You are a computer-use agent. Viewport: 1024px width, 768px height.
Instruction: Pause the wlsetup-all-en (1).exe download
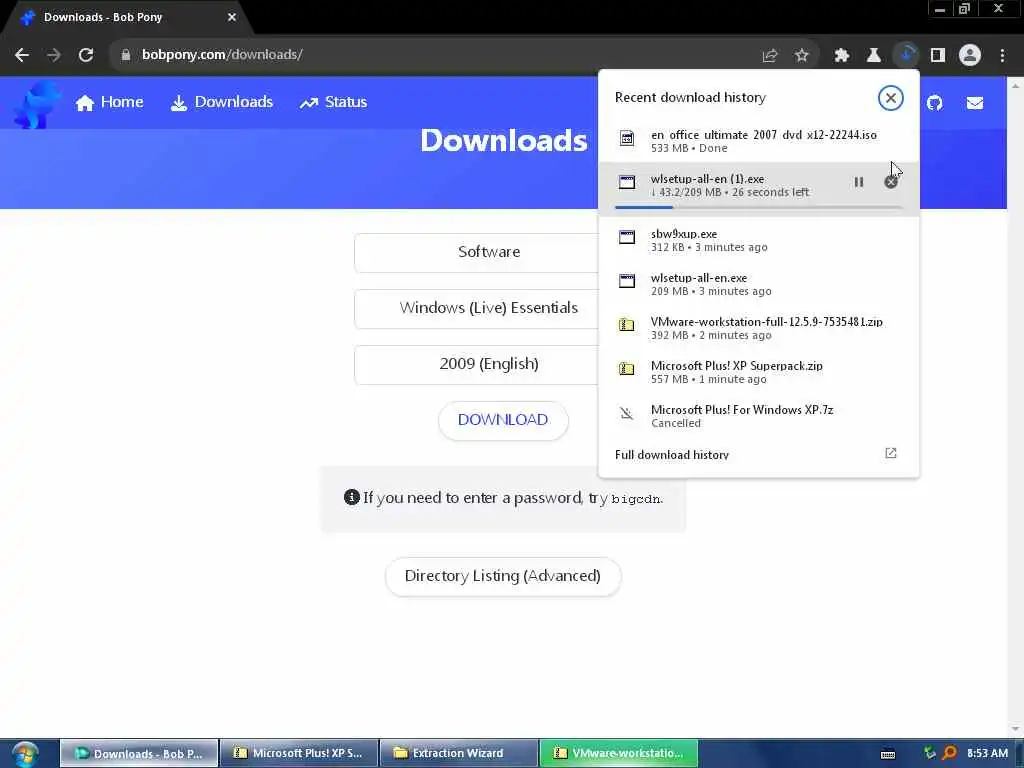859,182
